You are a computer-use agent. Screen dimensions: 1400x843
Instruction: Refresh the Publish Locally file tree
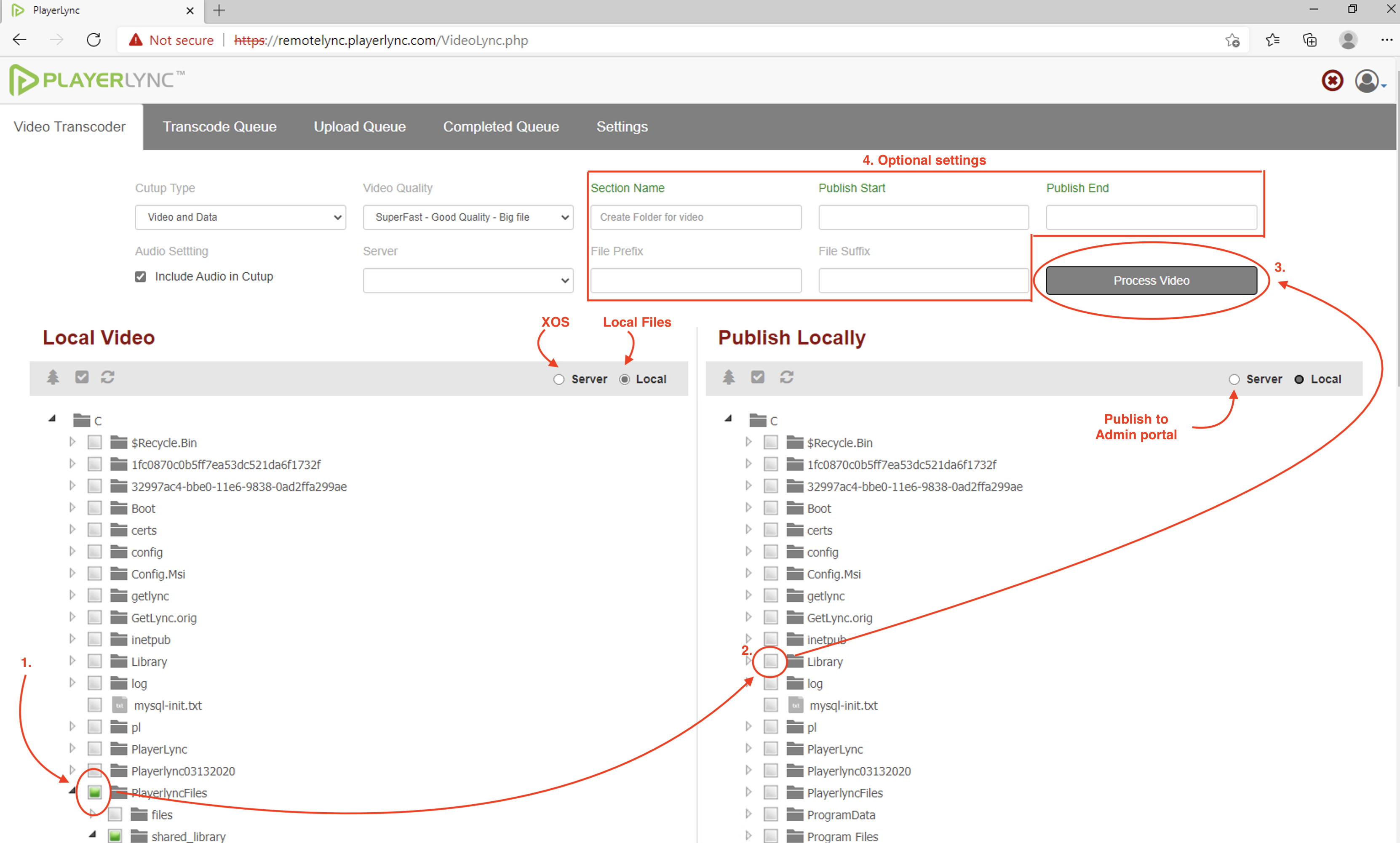[786, 377]
